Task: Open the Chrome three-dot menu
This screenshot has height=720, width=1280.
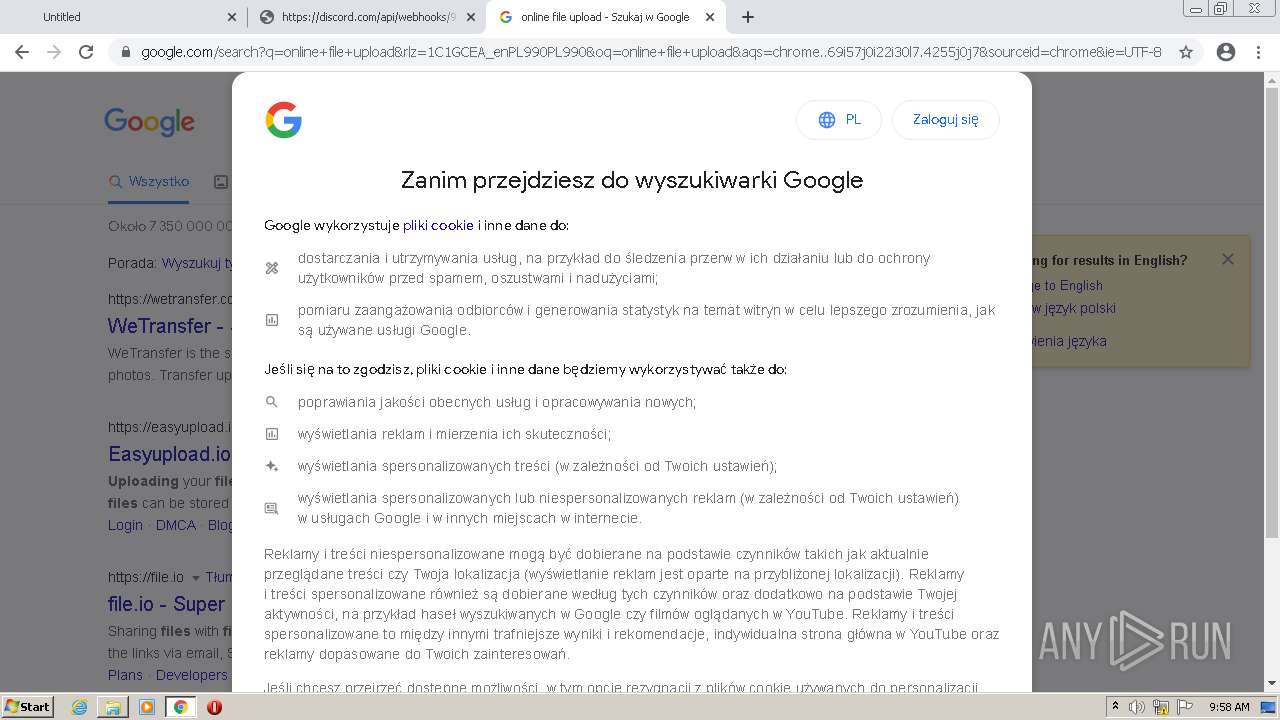Action: (1258, 52)
